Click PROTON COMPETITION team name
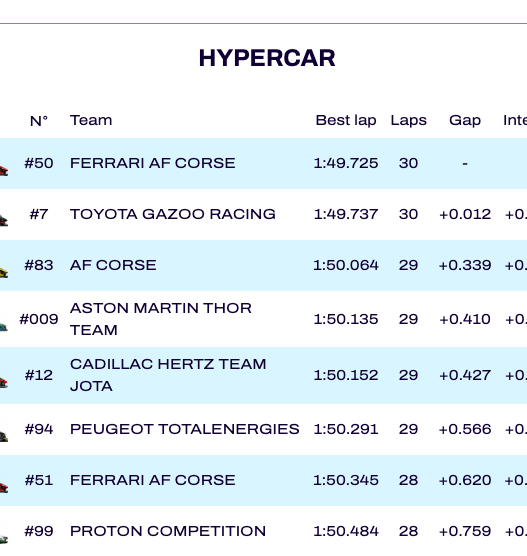The width and height of the screenshot is (527, 556). click(168, 531)
